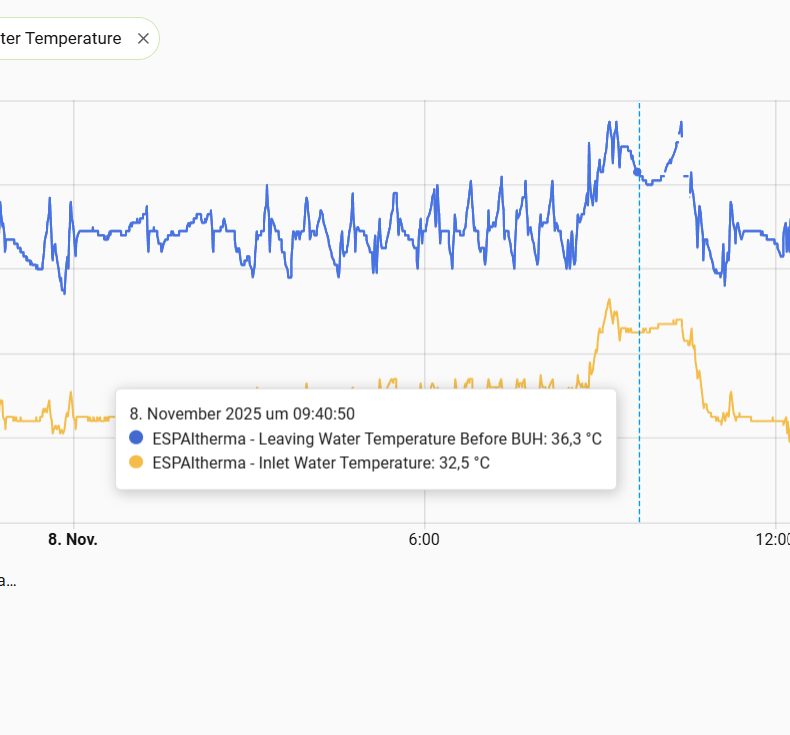This screenshot has width=790, height=735.
Task: Click the blue dot in the tooltip
Action: [x=137, y=438]
